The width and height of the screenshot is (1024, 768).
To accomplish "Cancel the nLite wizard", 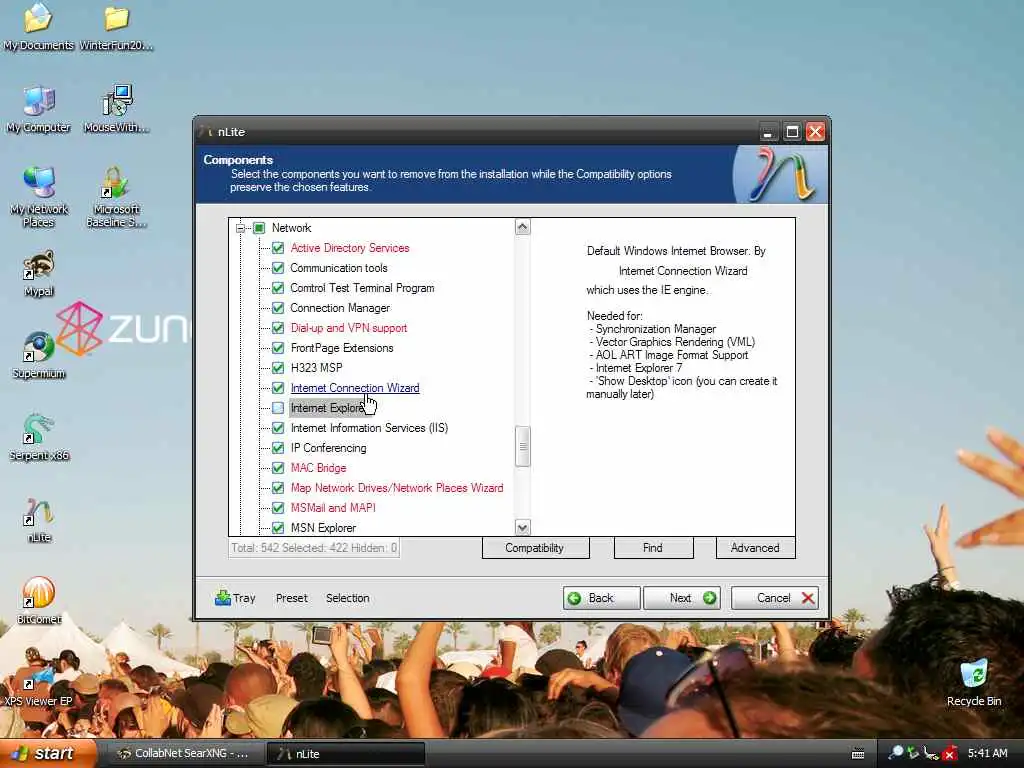I will tap(775, 598).
